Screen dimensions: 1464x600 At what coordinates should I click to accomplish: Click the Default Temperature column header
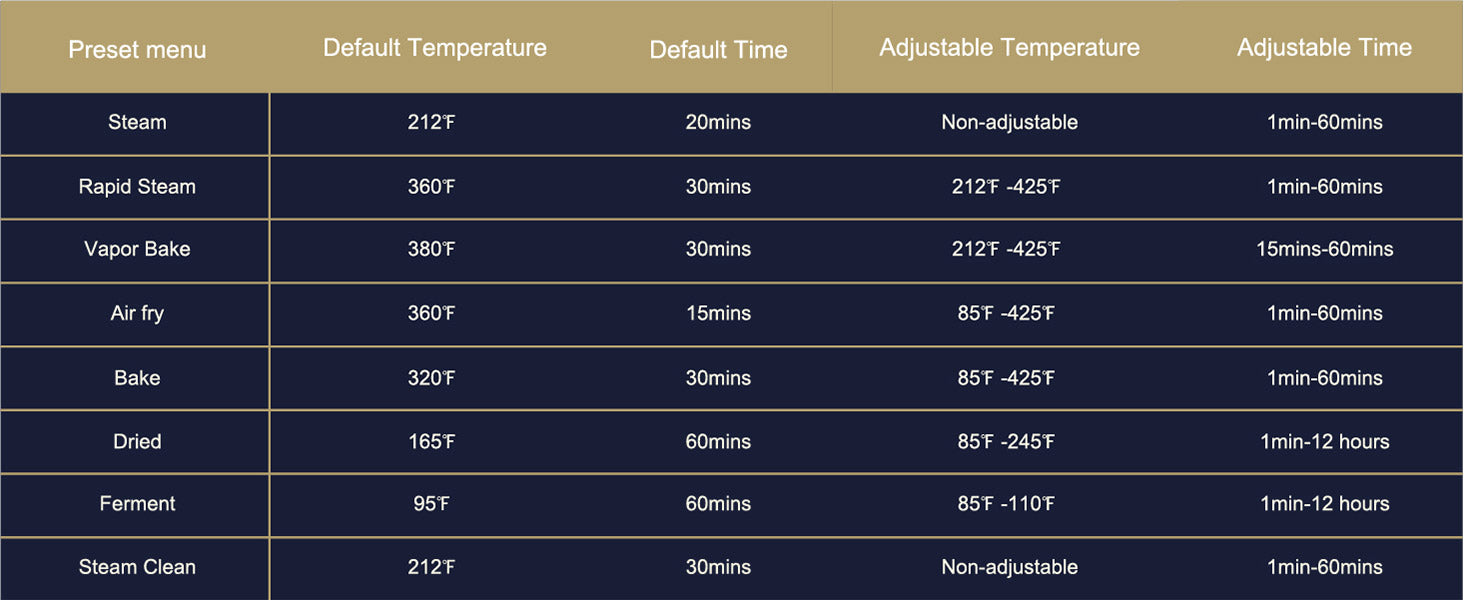tap(434, 48)
